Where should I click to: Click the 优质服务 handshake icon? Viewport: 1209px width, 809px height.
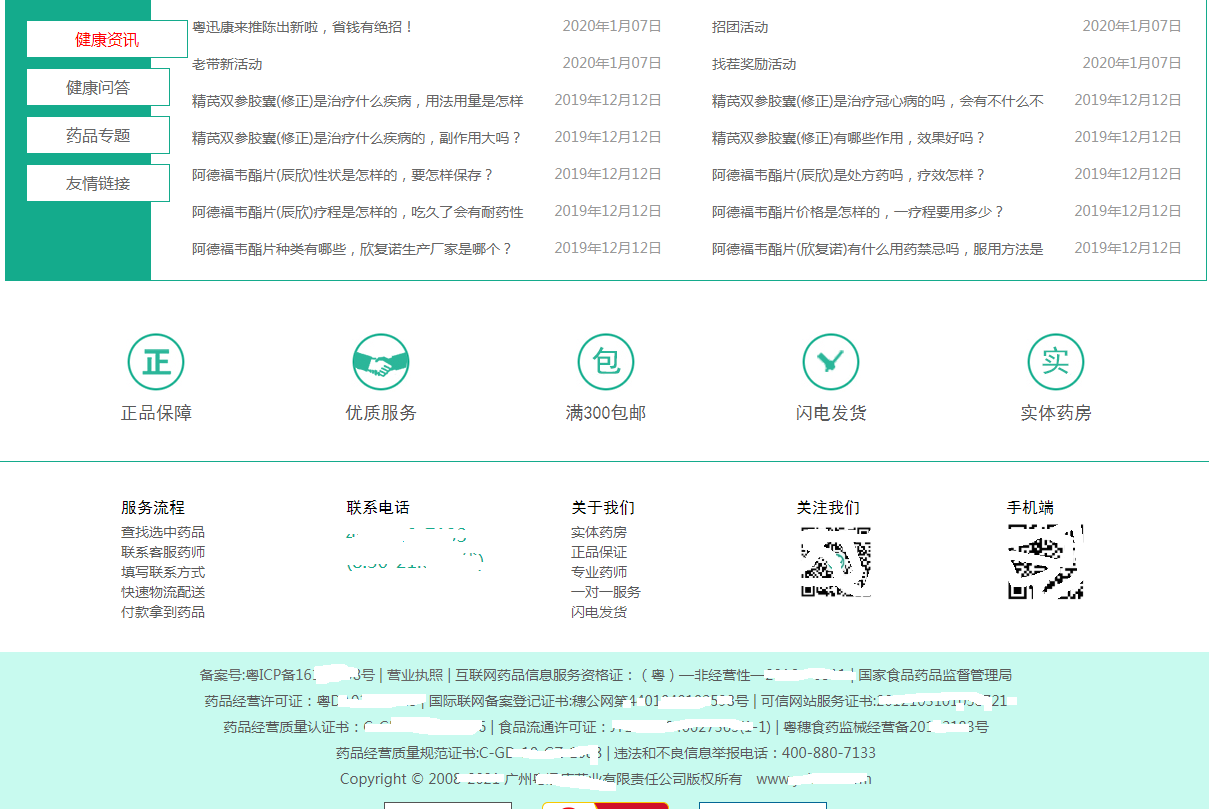[x=381, y=362]
